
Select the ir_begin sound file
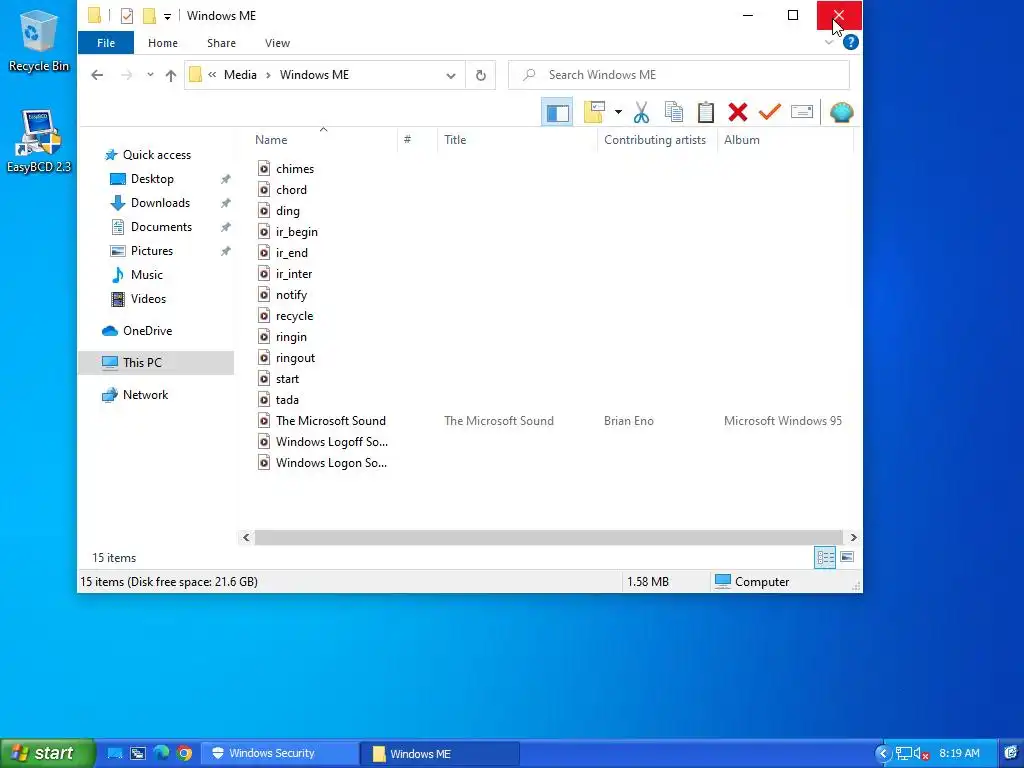(x=296, y=232)
